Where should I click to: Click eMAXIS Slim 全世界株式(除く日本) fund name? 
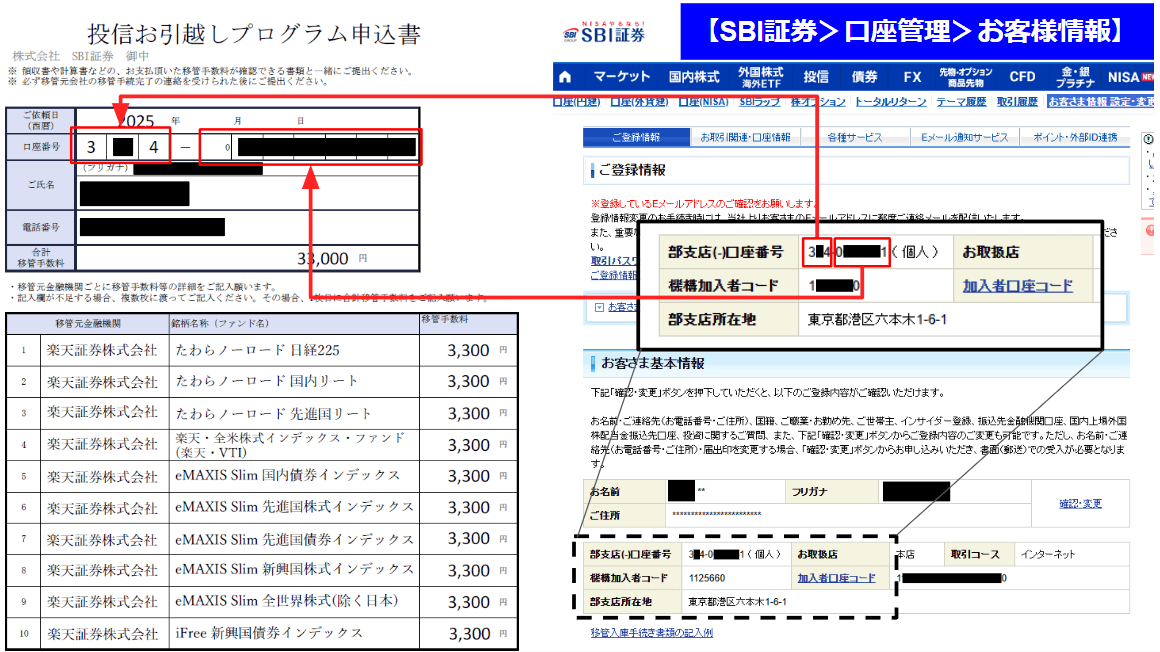286,601
